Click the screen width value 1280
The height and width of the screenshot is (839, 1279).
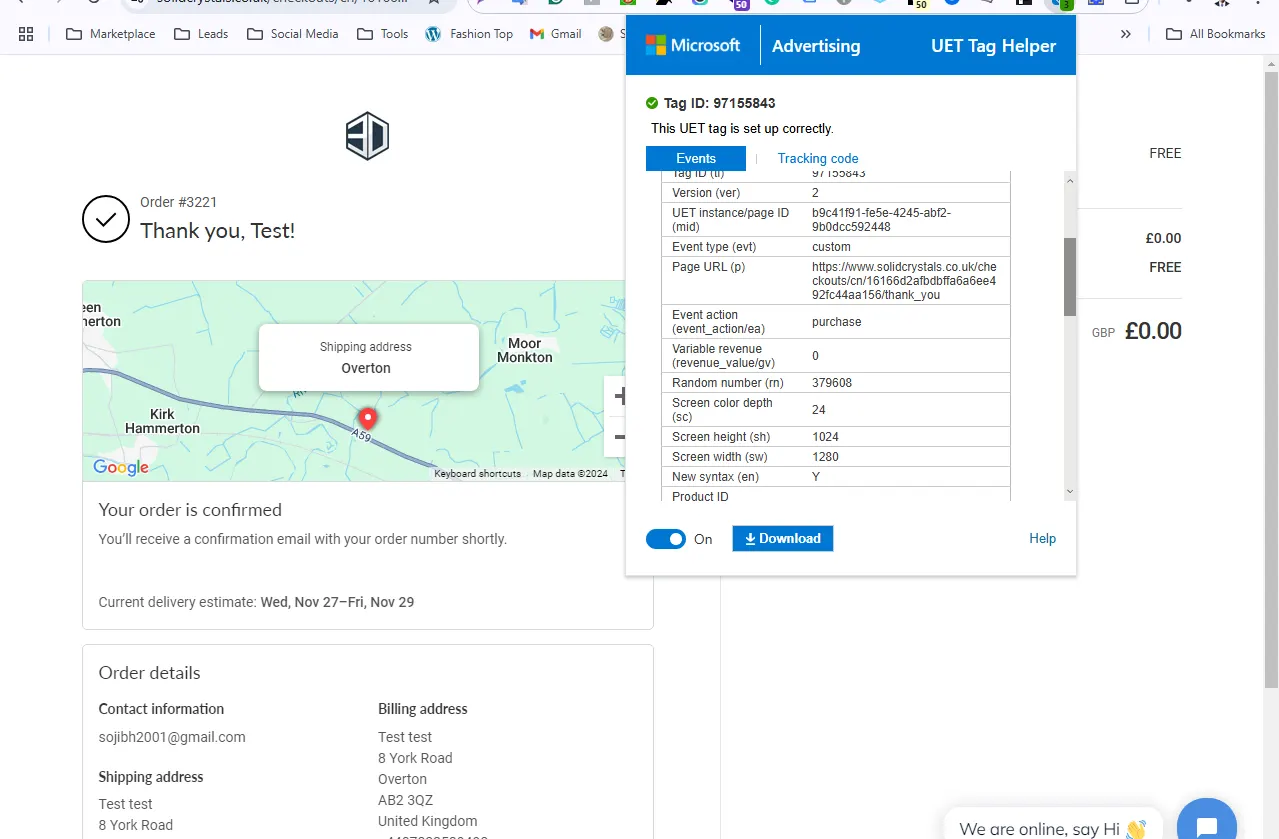pos(826,457)
